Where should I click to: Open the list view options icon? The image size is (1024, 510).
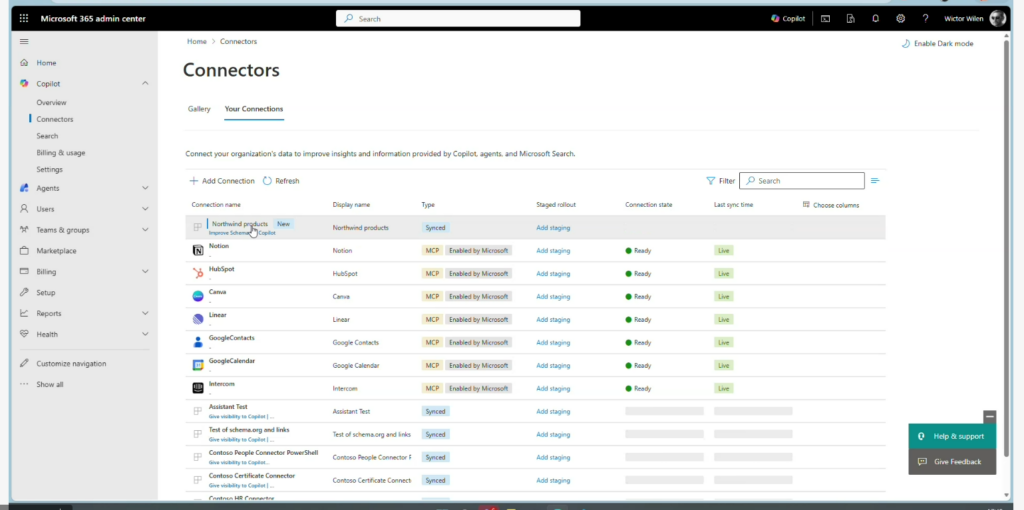(875, 181)
